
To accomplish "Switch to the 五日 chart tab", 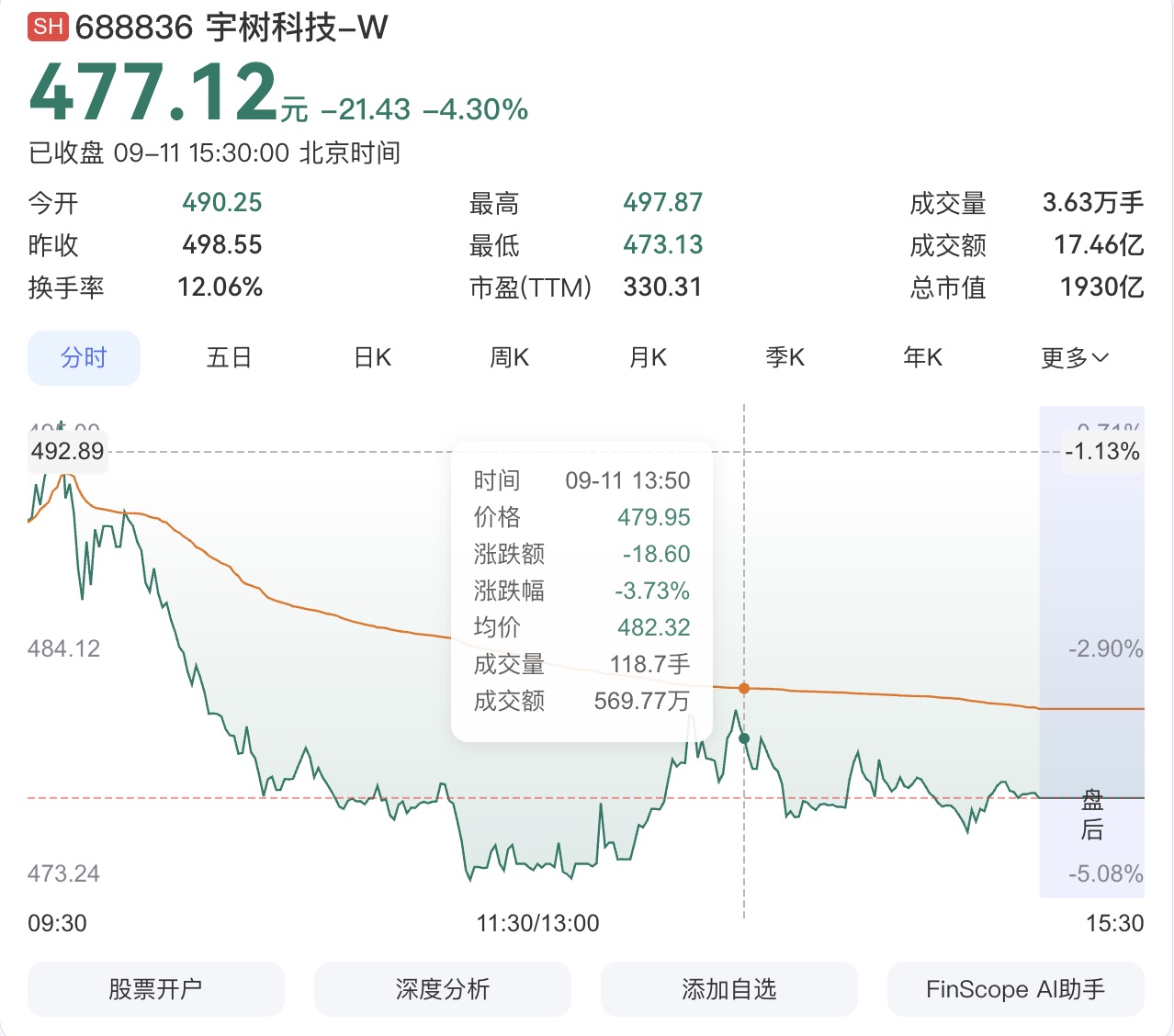I will tap(229, 357).
